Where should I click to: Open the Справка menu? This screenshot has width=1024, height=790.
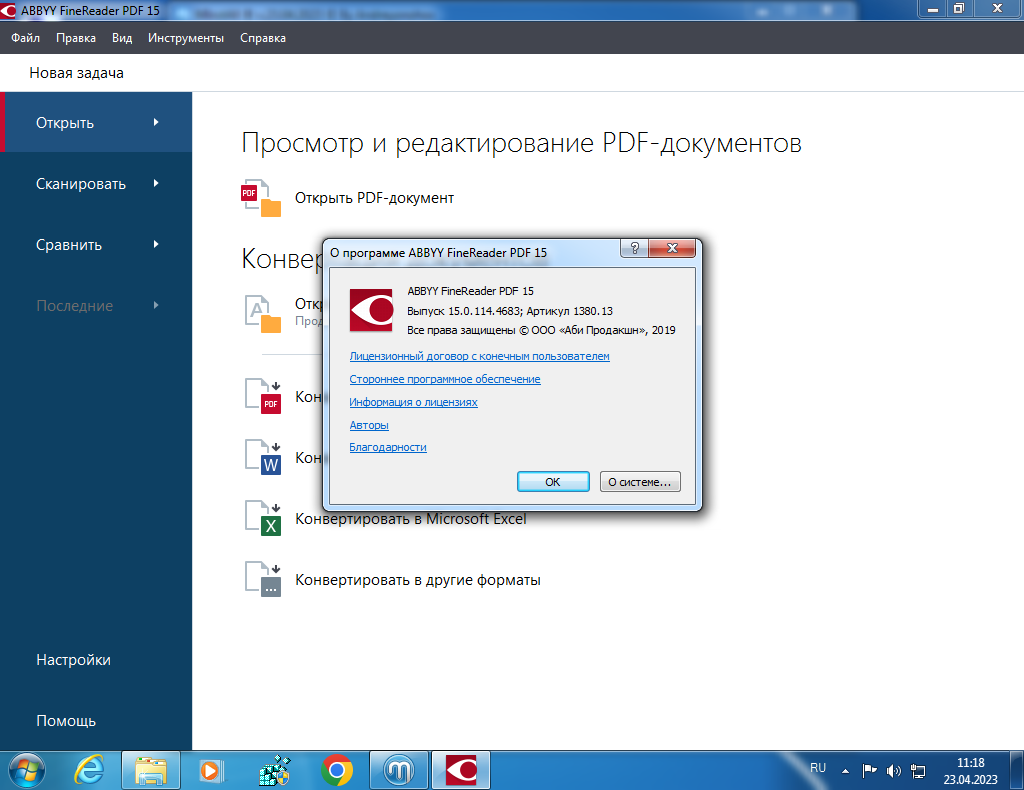tap(263, 38)
